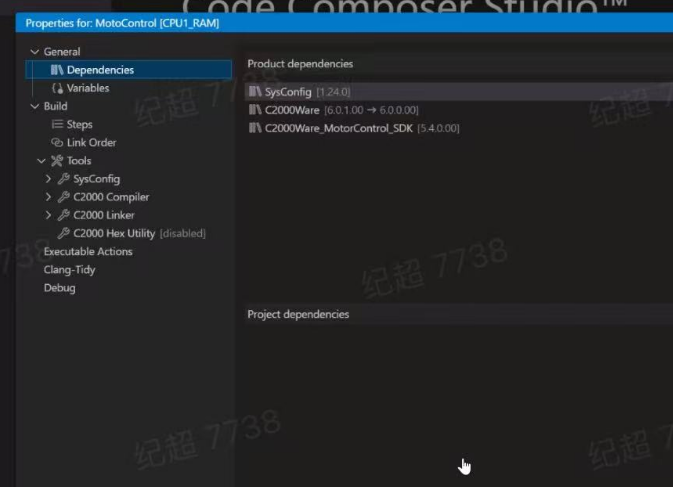Image resolution: width=673 pixels, height=487 pixels.
Task: Click the SysConfig product dependency library icon
Action: 255,91
